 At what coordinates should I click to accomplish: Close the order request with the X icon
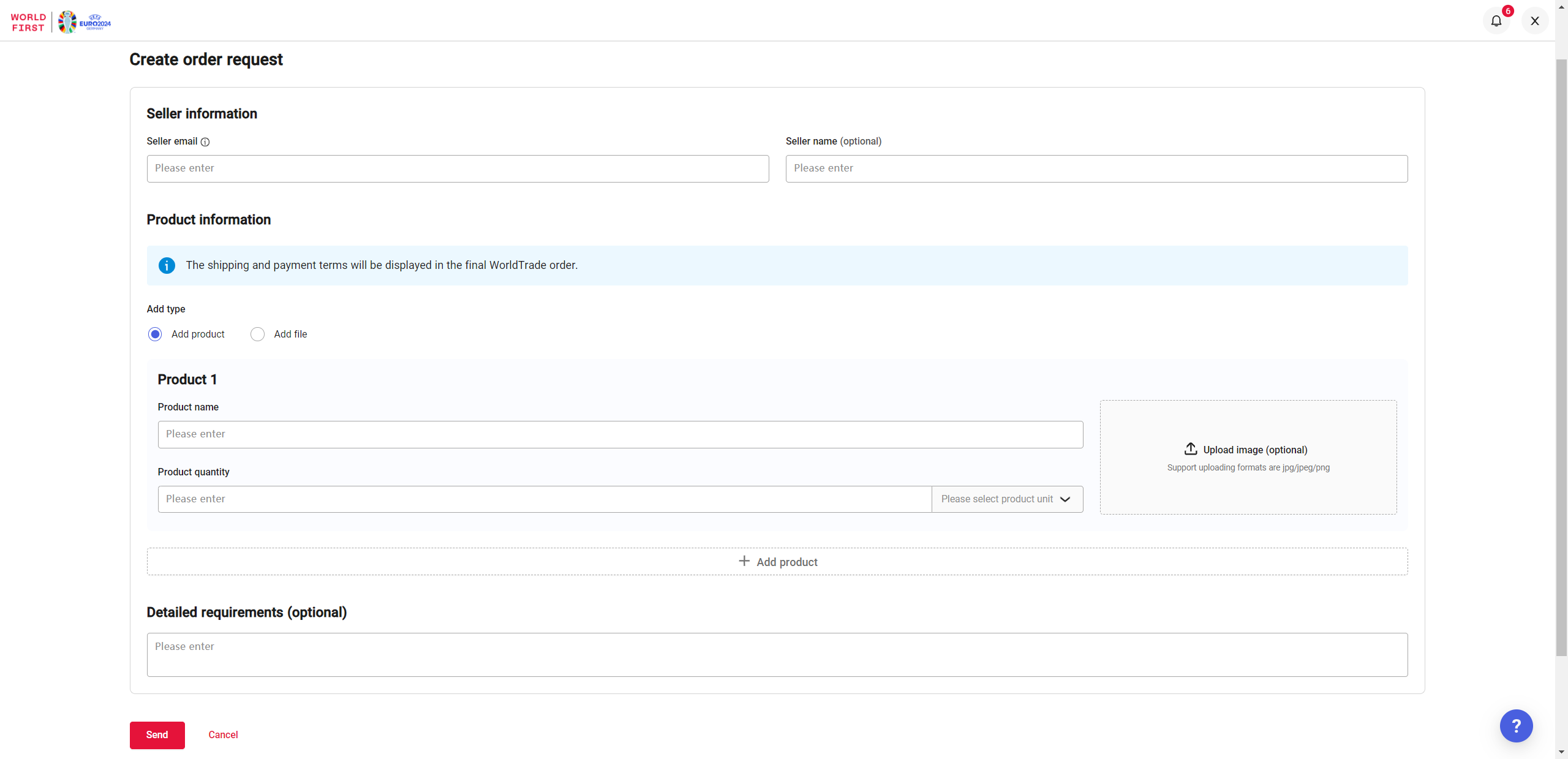[1535, 21]
